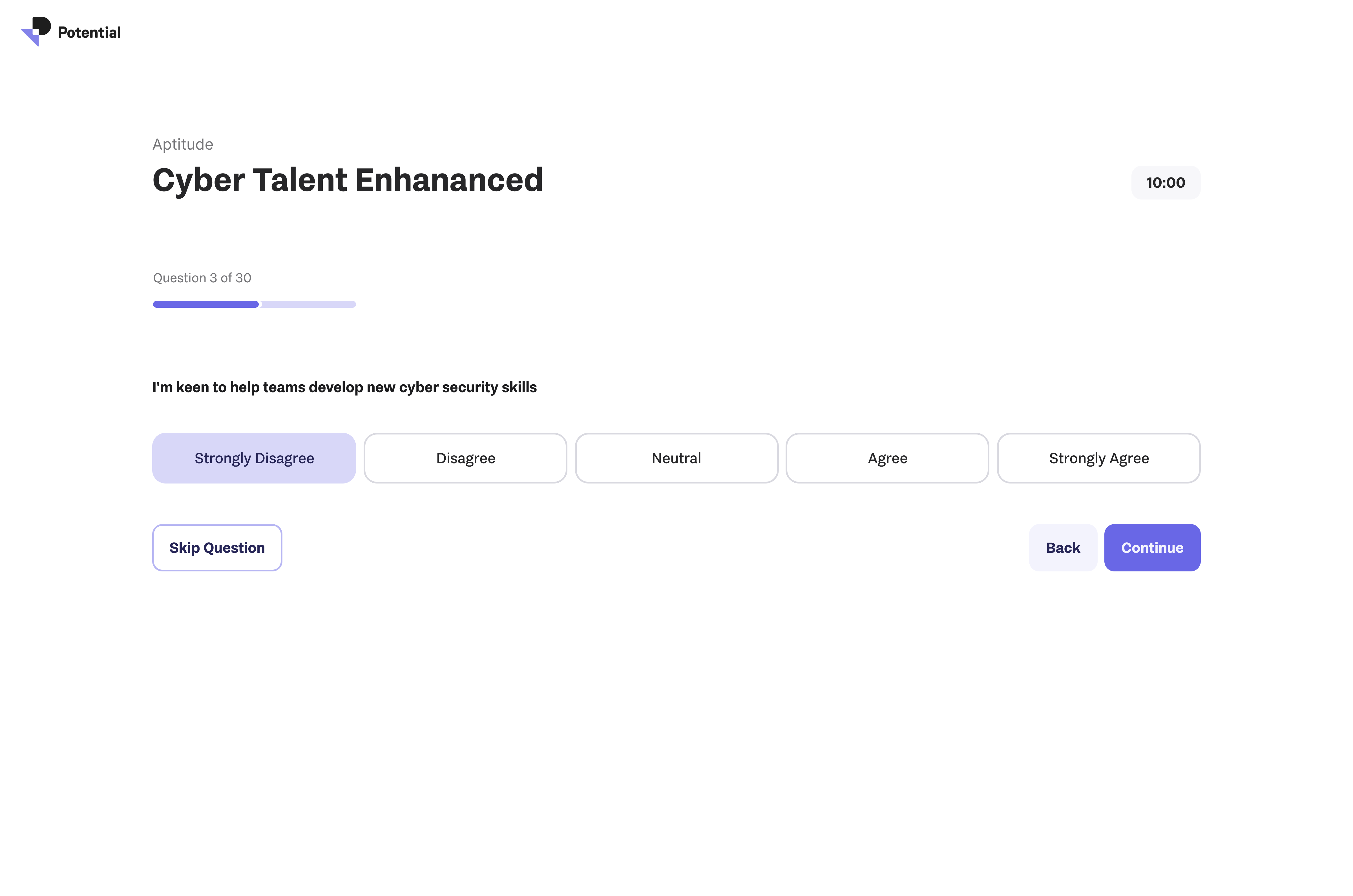Click 'cyber security skills' in the statement
Viewport: 1353px width, 896px height.
click(x=468, y=387)
